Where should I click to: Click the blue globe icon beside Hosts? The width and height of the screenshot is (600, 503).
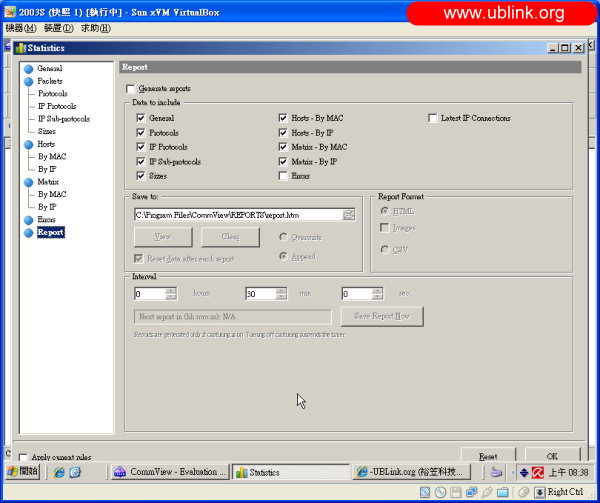point(28,144)
